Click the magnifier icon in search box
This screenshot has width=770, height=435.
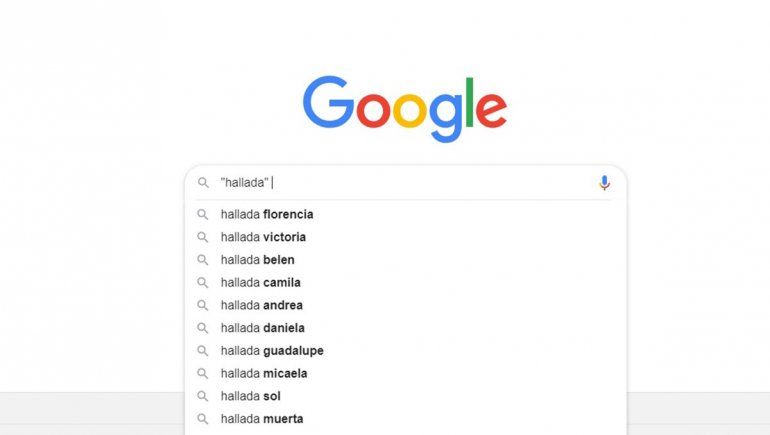(203, 183)
